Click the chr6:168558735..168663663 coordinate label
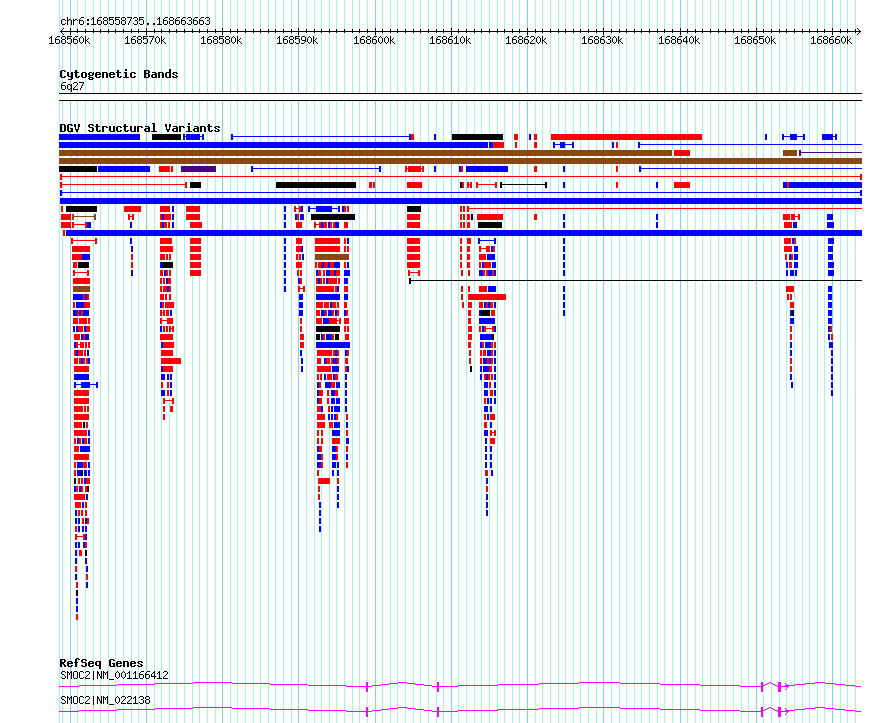The image size is (890, 723). 135,22
